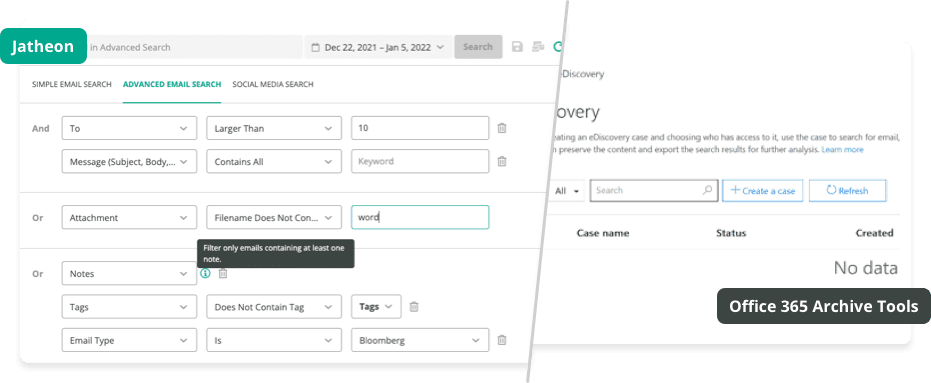This screenshot has width=931, height=383.
Task: Click the 'Status' column header
Action: point(731,233)
